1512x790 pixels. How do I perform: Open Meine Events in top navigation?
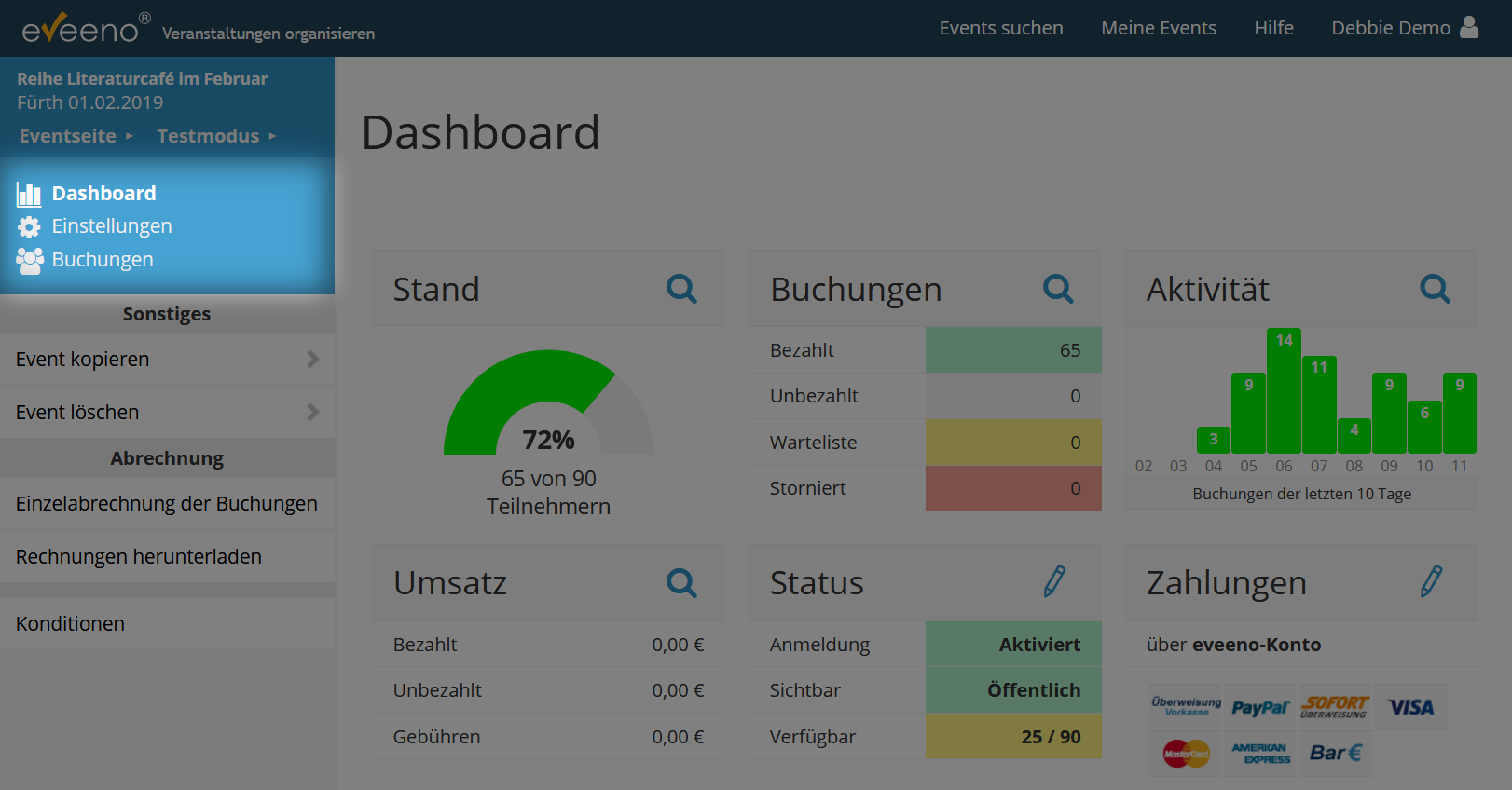tap(1158, 28)
